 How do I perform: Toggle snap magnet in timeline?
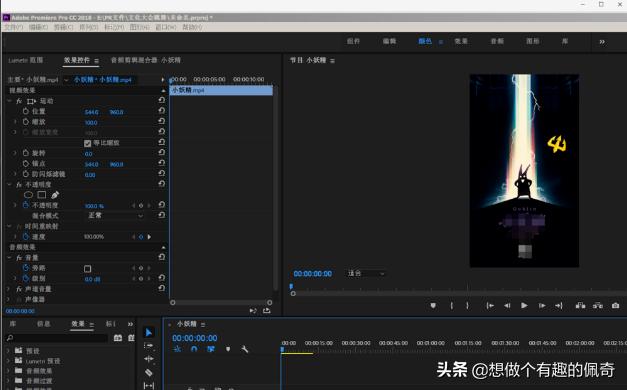(194, 349)
